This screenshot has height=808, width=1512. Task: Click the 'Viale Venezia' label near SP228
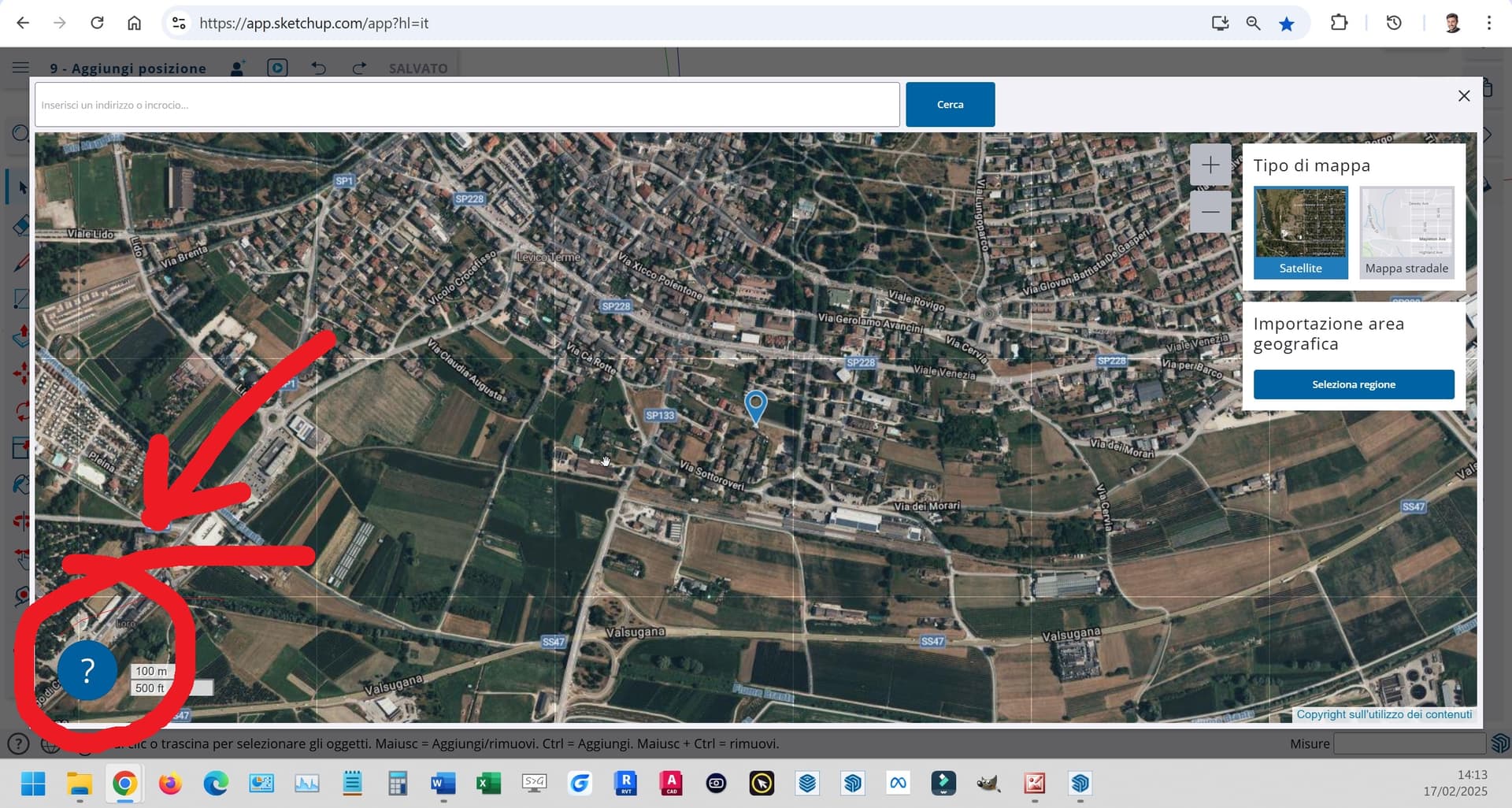tap(944, 372)
